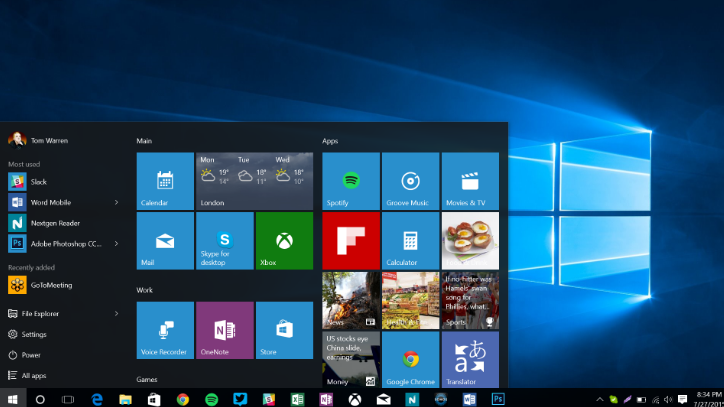Open the Store tile
Screen dimensions: 724x407
(284, 330)
